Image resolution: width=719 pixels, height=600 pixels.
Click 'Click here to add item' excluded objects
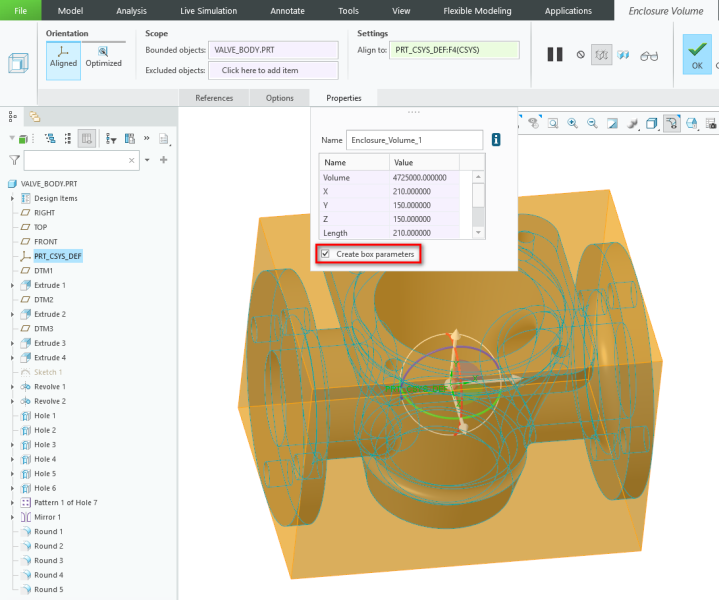point(273,70)
